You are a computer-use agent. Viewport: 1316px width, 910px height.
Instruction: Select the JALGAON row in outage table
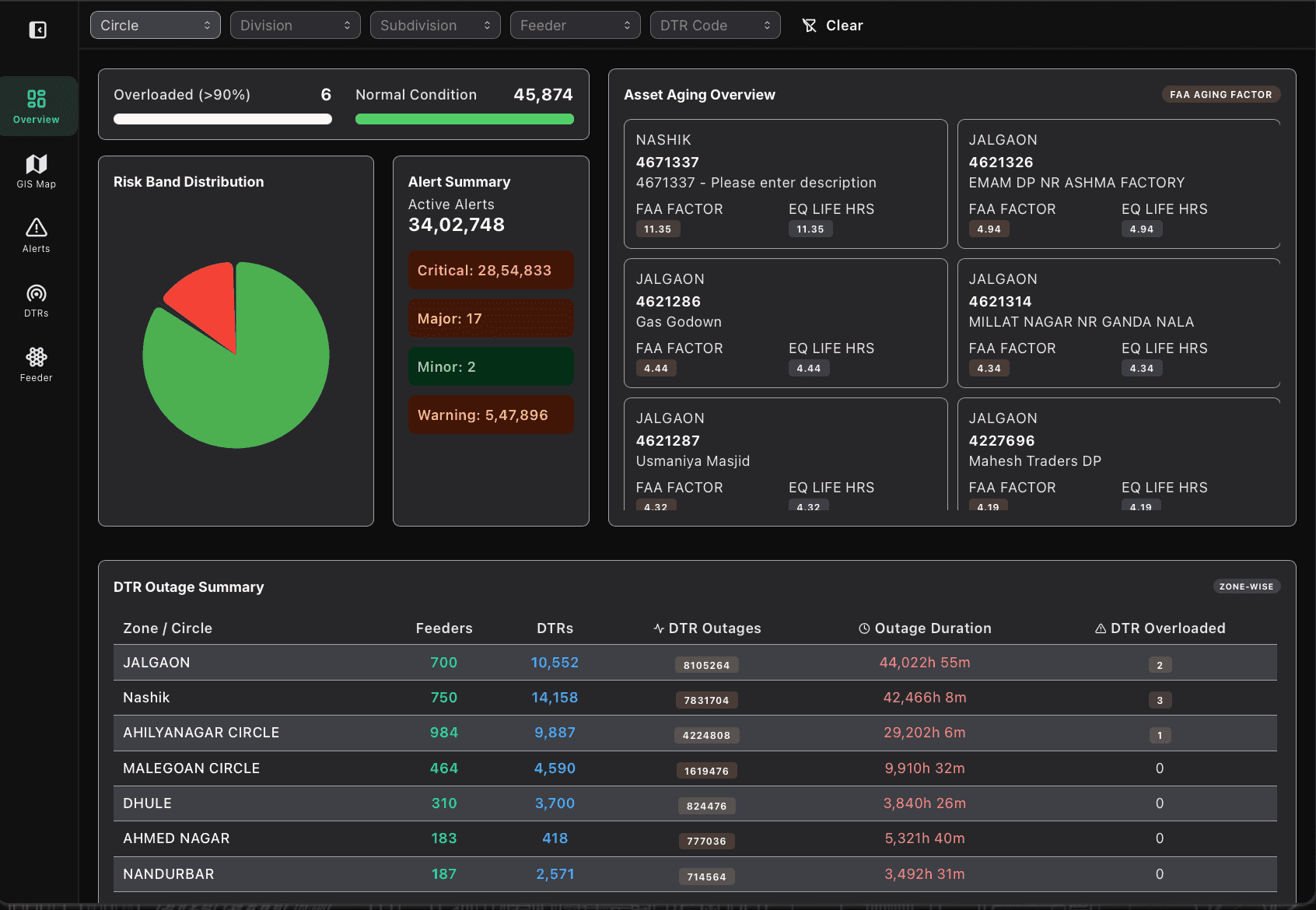[x=695, y=663]
